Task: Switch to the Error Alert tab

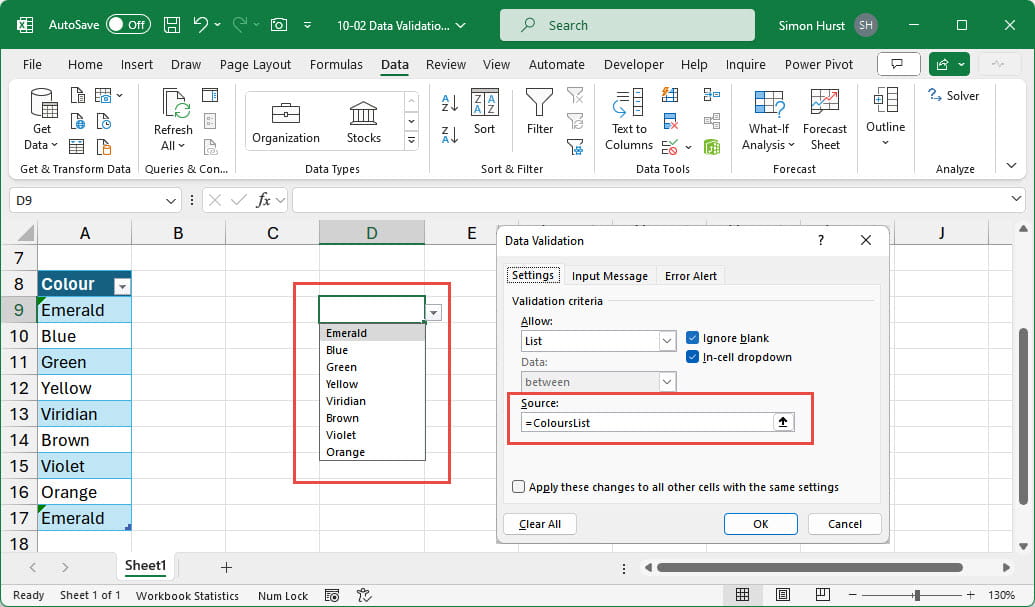Action: 691,276
